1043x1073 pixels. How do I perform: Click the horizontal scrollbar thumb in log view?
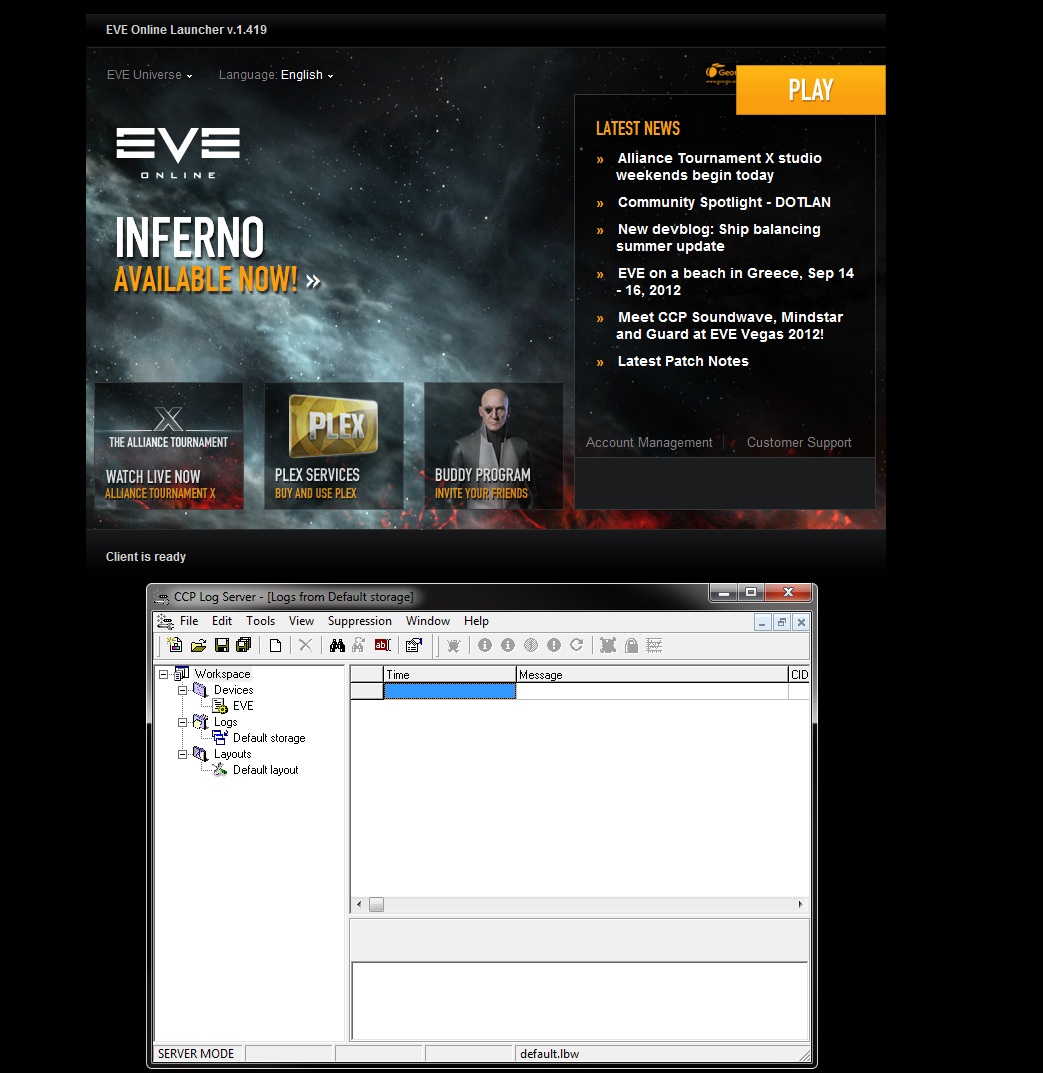click(x=376, y=905)
